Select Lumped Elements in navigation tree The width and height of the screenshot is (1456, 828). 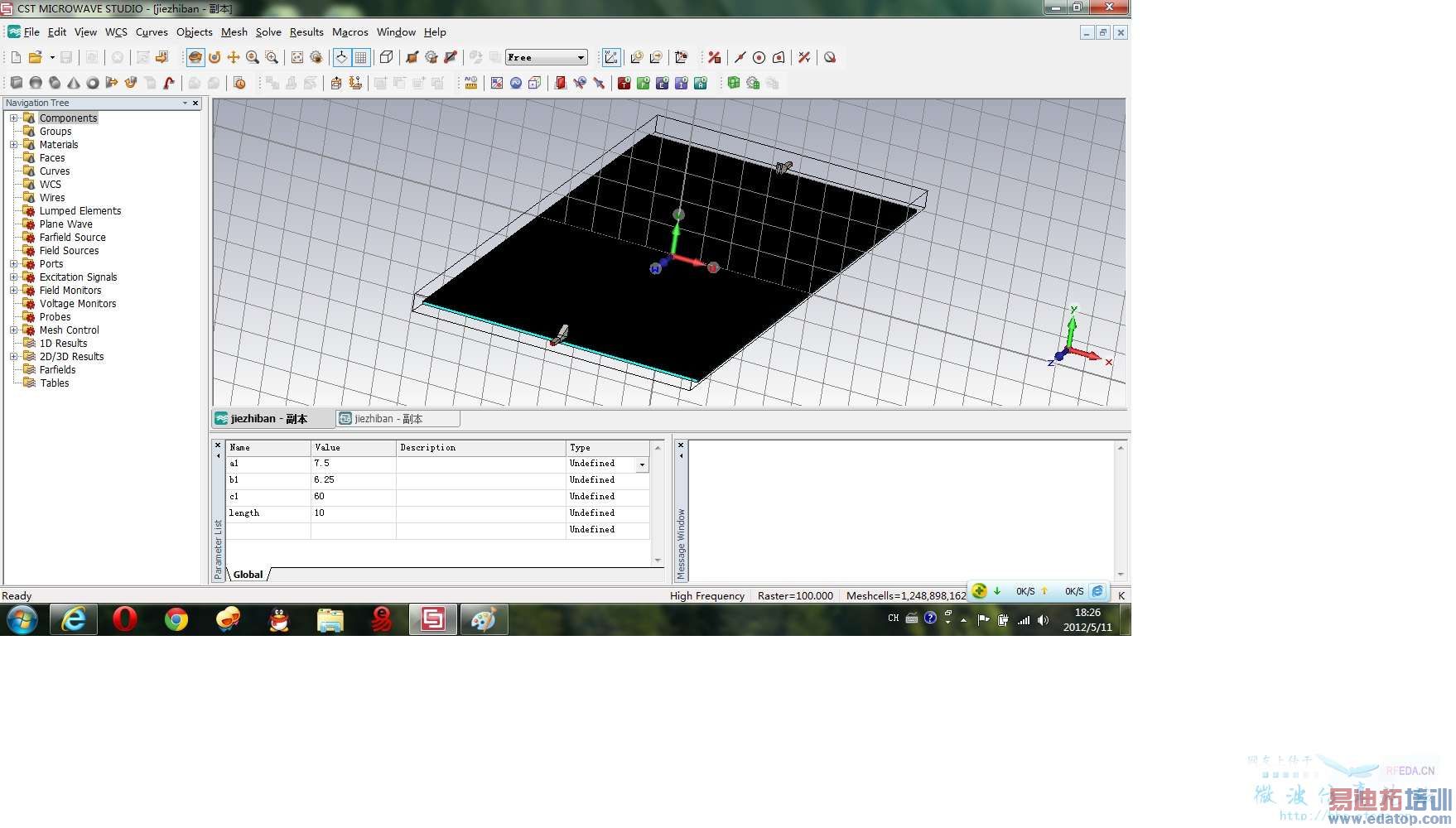click(80, 211)
